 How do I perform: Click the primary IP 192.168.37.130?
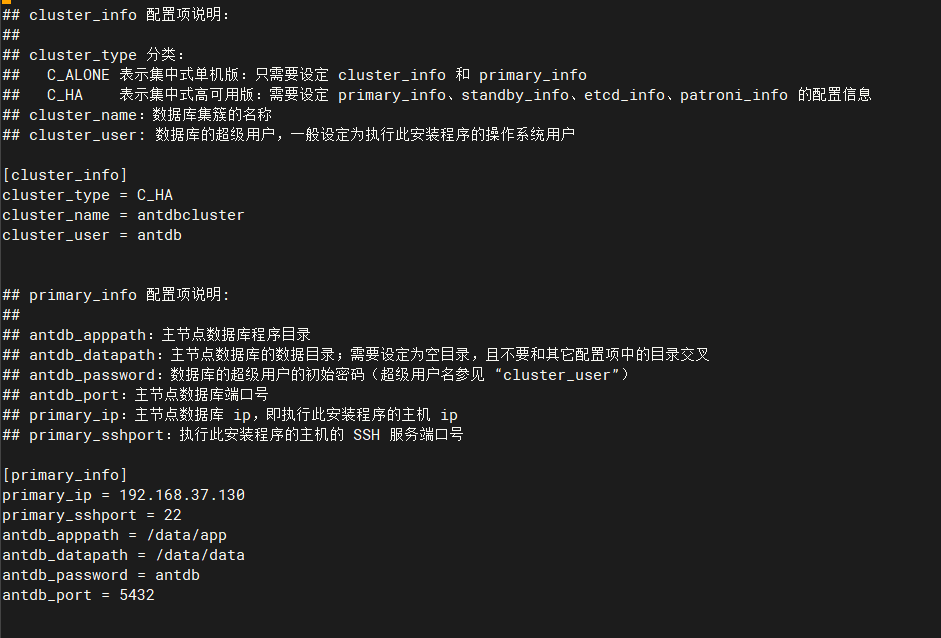182,495
